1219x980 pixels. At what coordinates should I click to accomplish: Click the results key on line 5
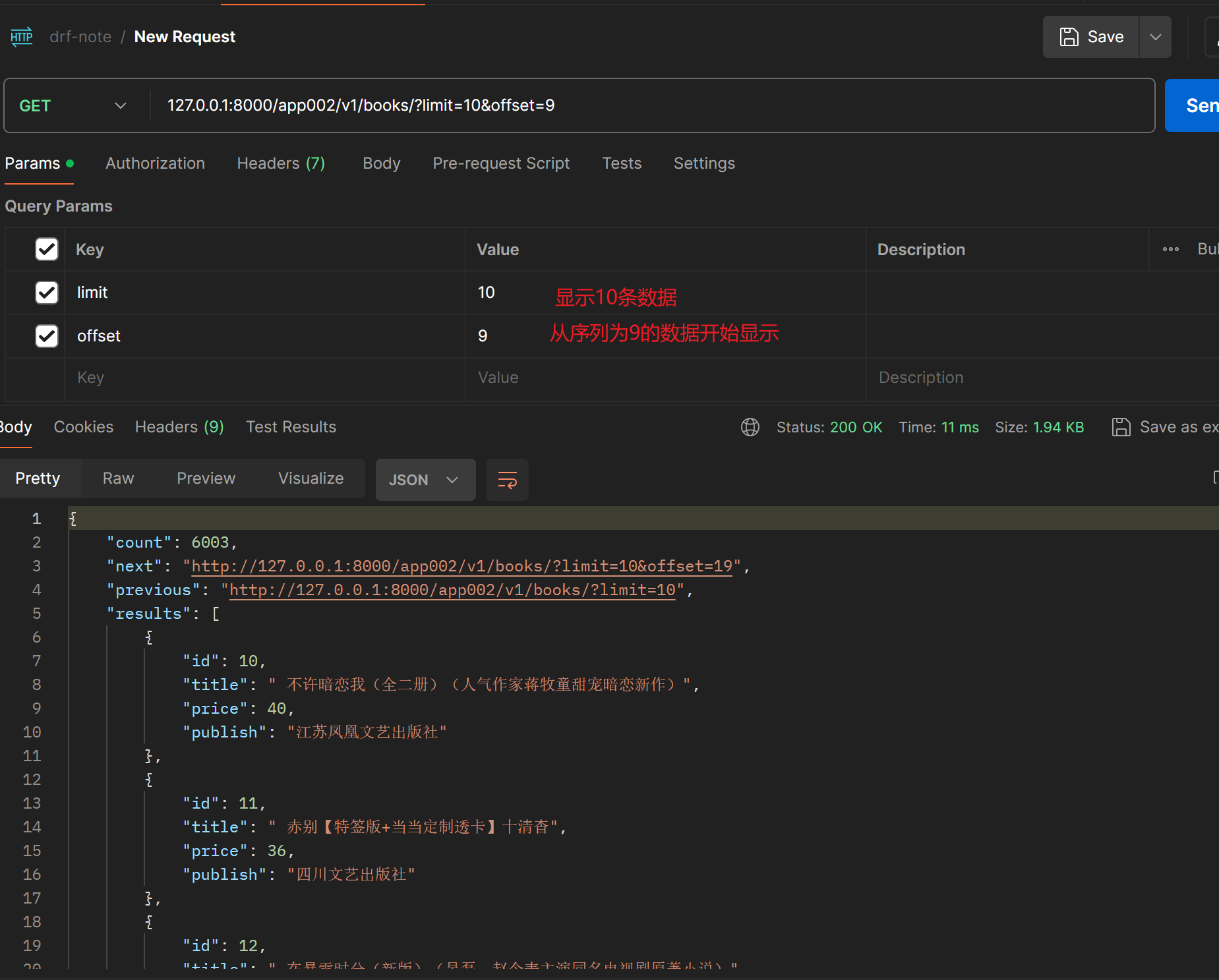(x=148, y=614)
